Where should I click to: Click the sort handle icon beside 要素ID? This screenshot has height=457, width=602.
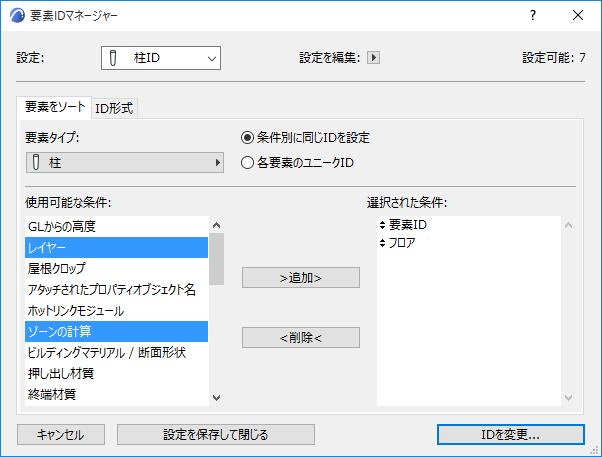coord(382,225)
